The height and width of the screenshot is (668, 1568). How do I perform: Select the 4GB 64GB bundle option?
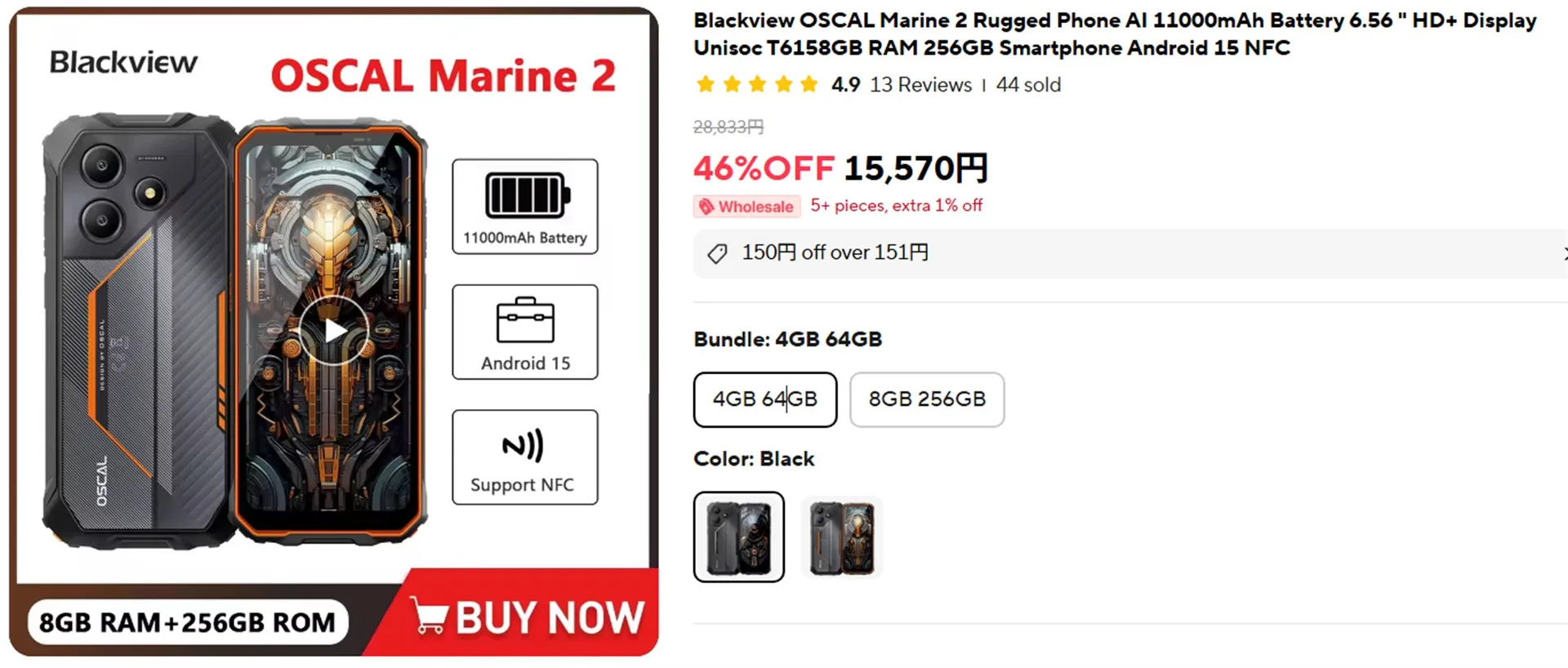pyautogui.click(x=764, y=399)
